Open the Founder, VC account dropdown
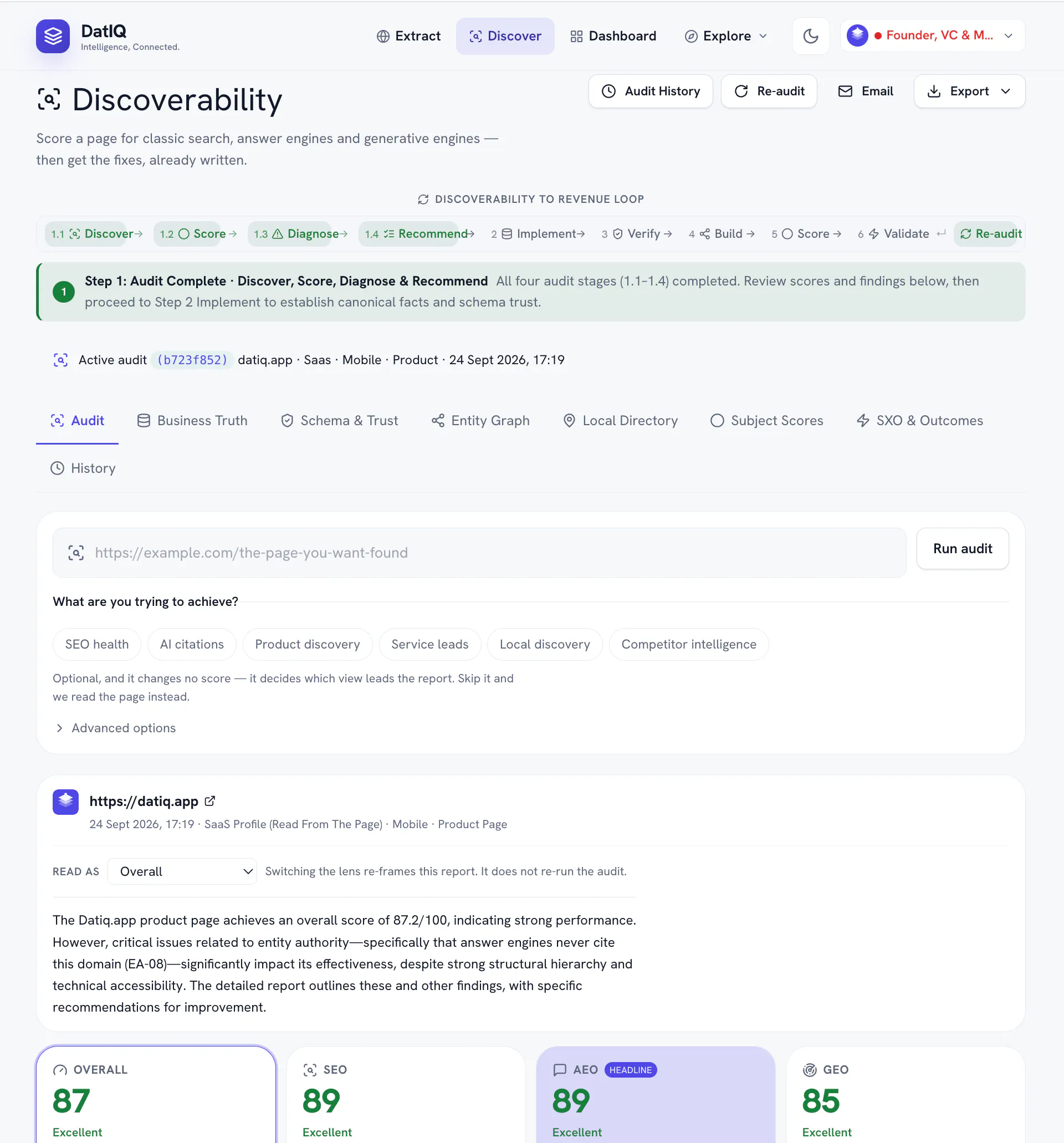Screen dimensions: 1064x1143 point(932,35)
